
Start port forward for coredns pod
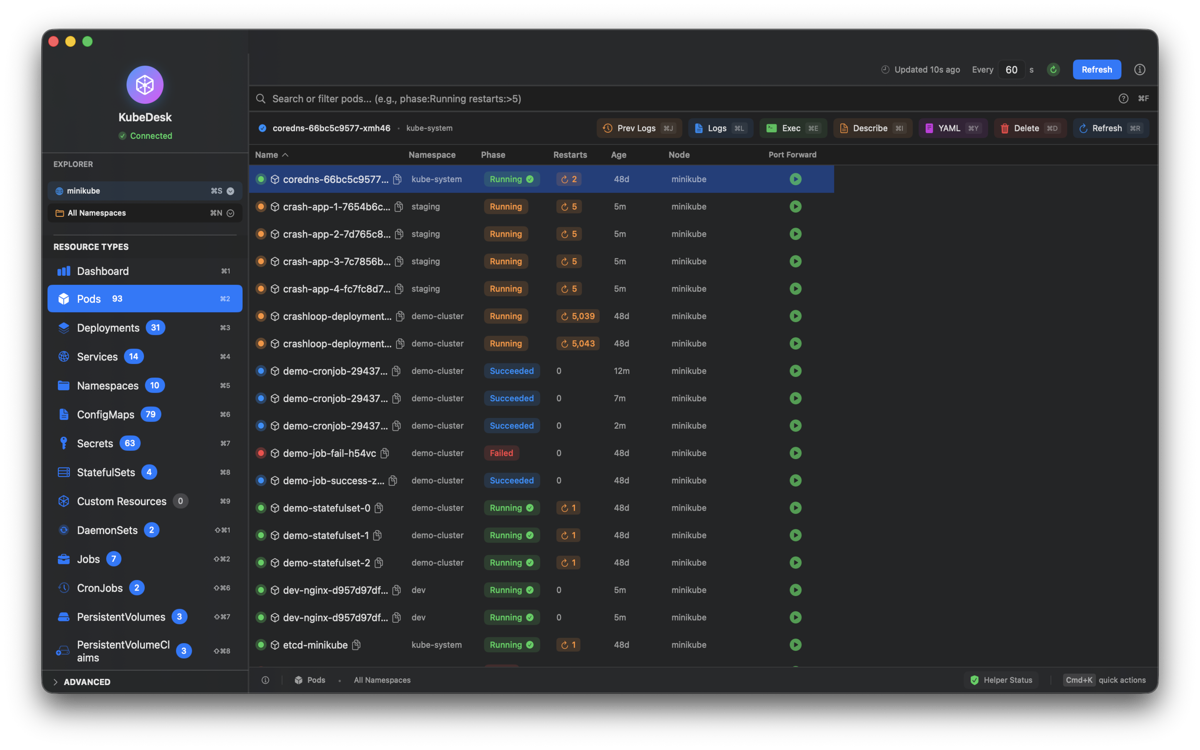point(795,179)
